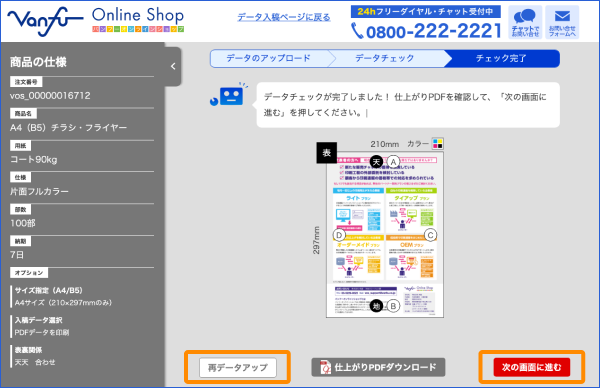The height and width of the screenshot is (388, 600).
Task: Click quantity value 100部
Action: [23, 223]
